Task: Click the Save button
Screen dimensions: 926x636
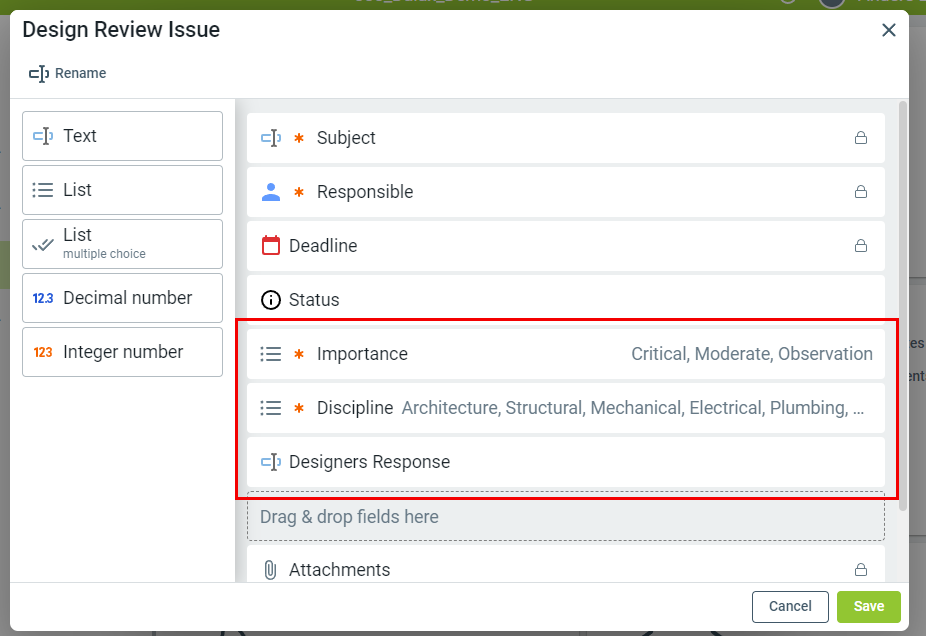Action: coord(868,606)
